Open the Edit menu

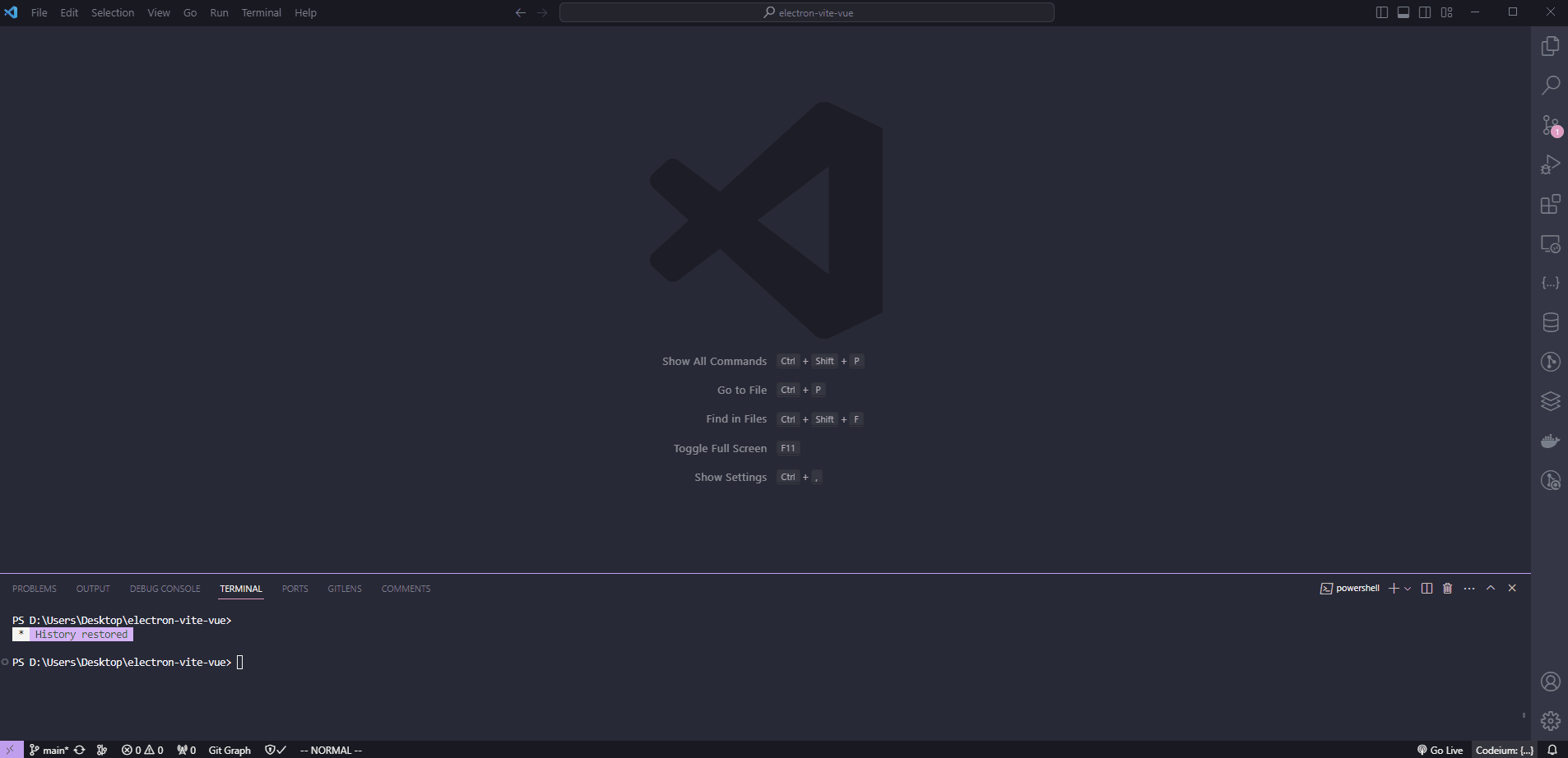tap(69, 12)
